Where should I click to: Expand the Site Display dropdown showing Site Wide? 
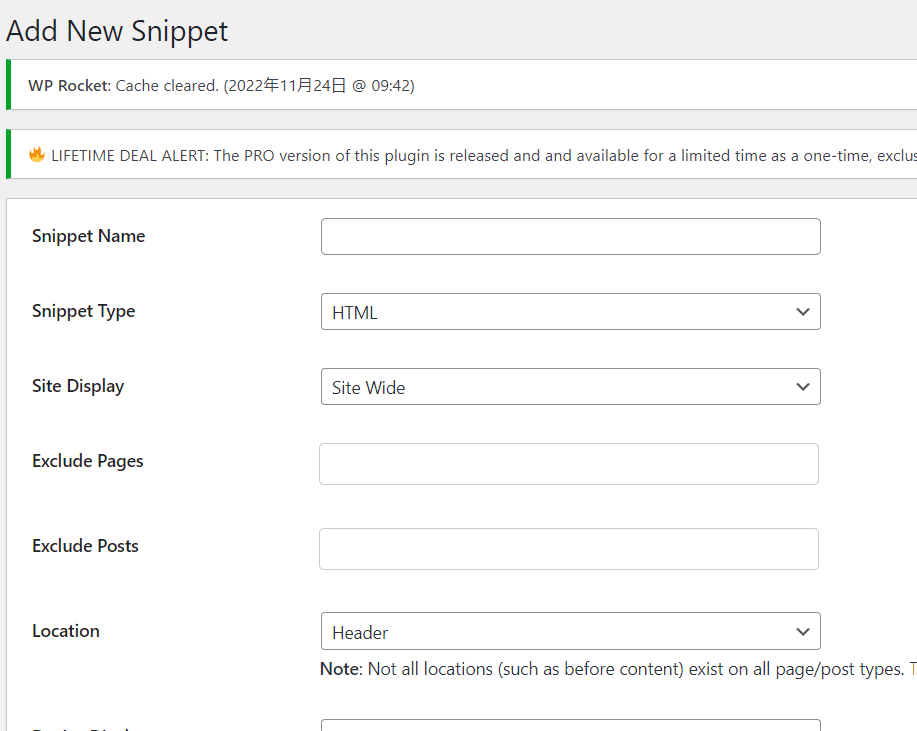[560, 387]
